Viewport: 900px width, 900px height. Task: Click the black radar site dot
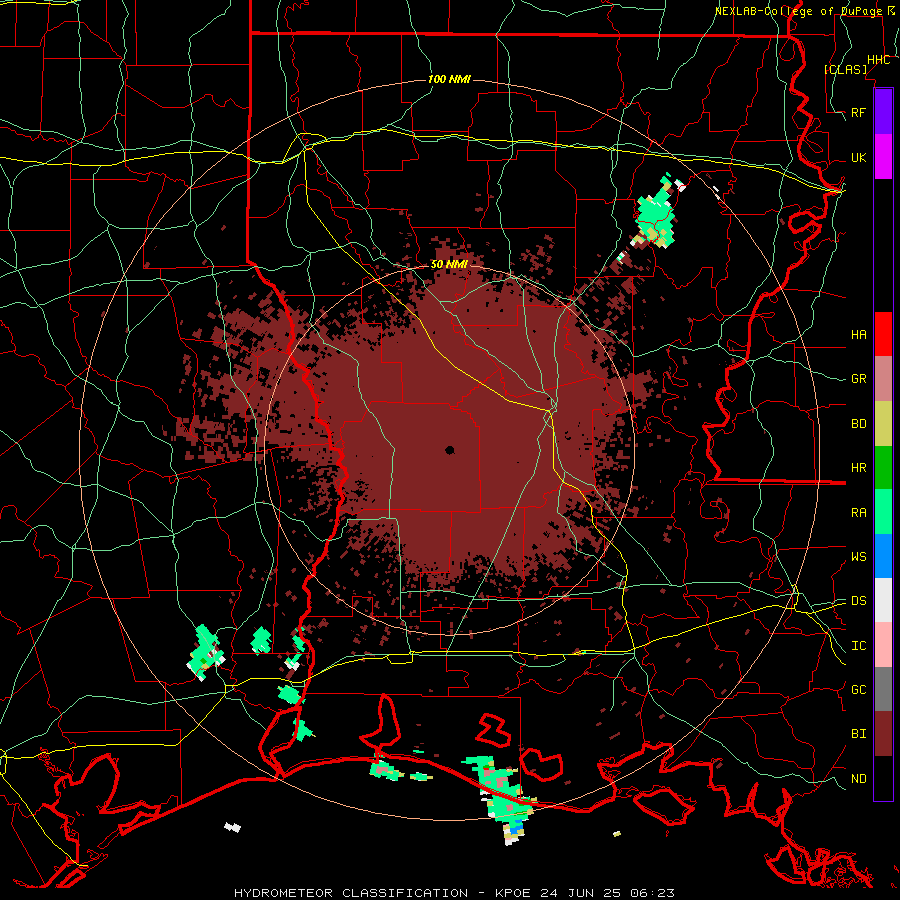click(x=449, y=450)
